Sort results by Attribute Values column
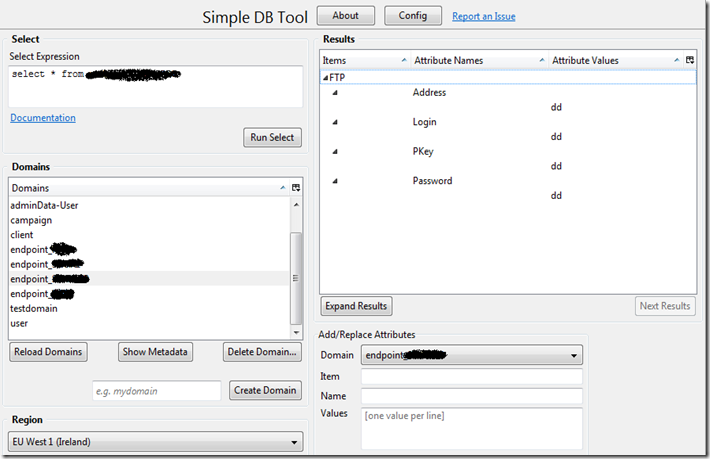 pyautogui.click(x=616, y=61)
